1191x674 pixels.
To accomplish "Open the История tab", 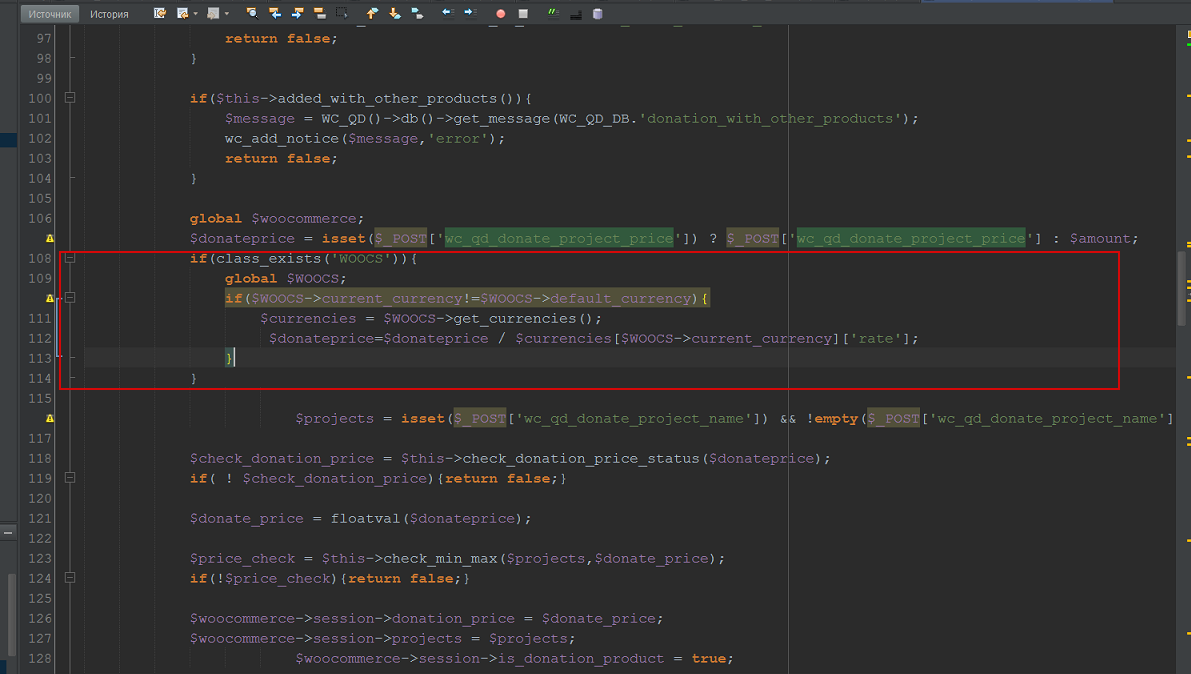I will tap(109, 14).
